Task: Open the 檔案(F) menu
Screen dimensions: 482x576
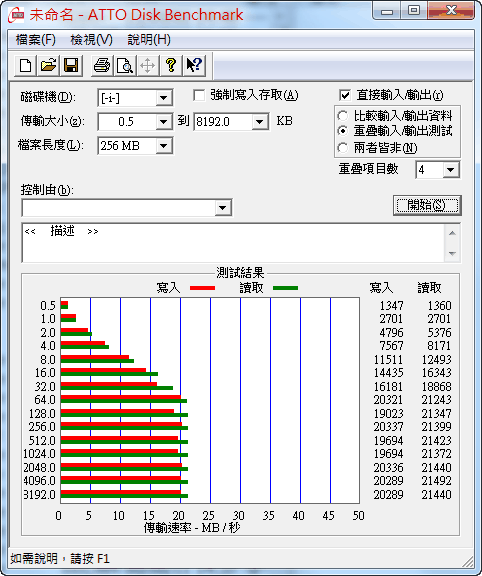Action: (36, 40)
